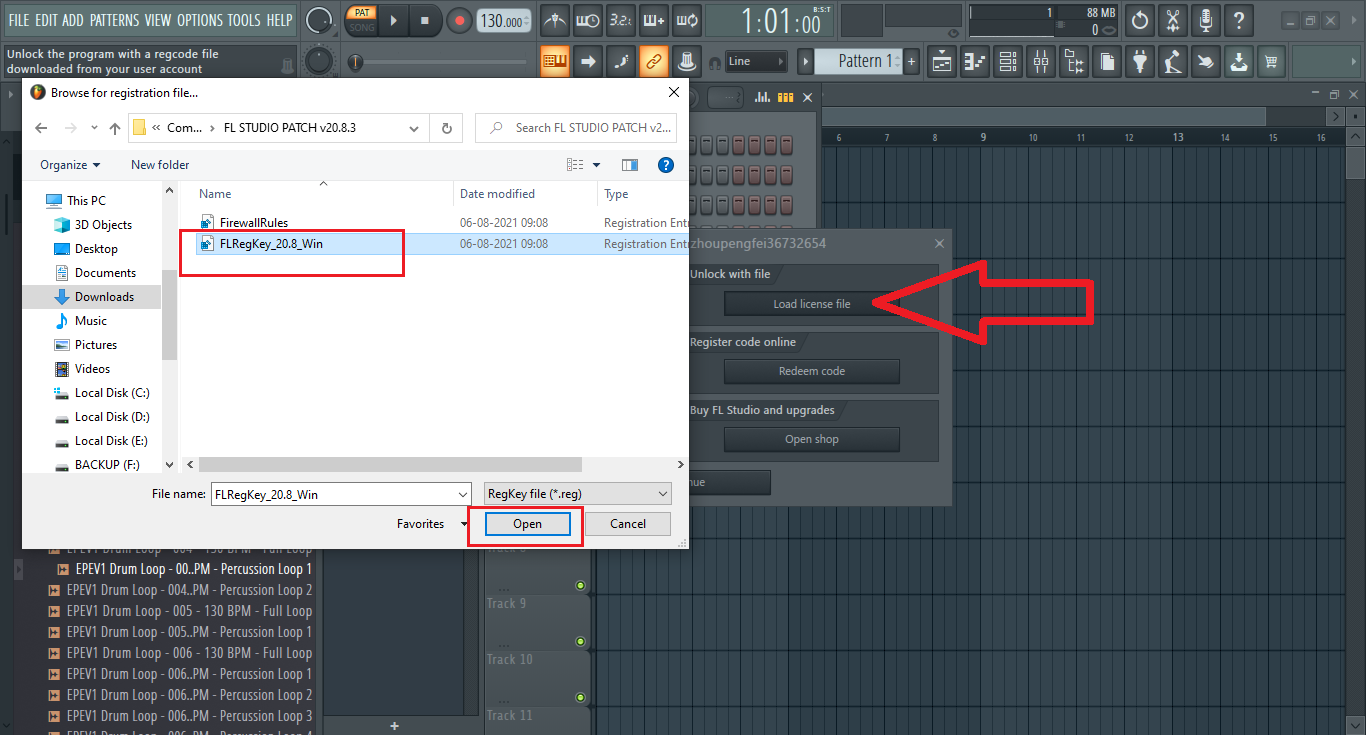This screenshot has width=1366, height=735.
Task: Toggle the metronome icon
Action: (555, 20)
